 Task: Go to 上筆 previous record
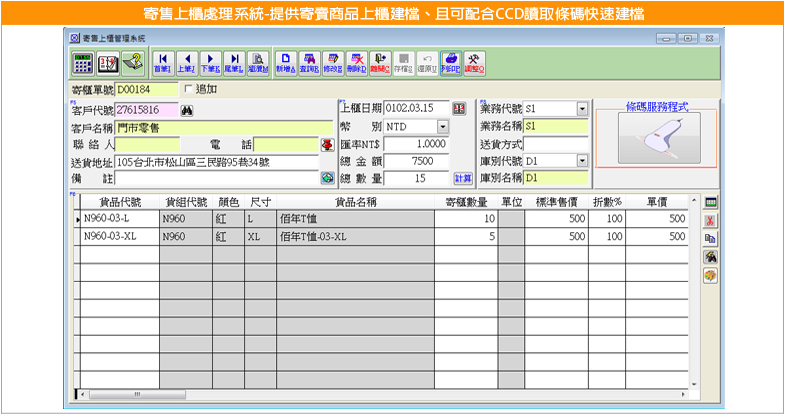(x=187, y=62)
